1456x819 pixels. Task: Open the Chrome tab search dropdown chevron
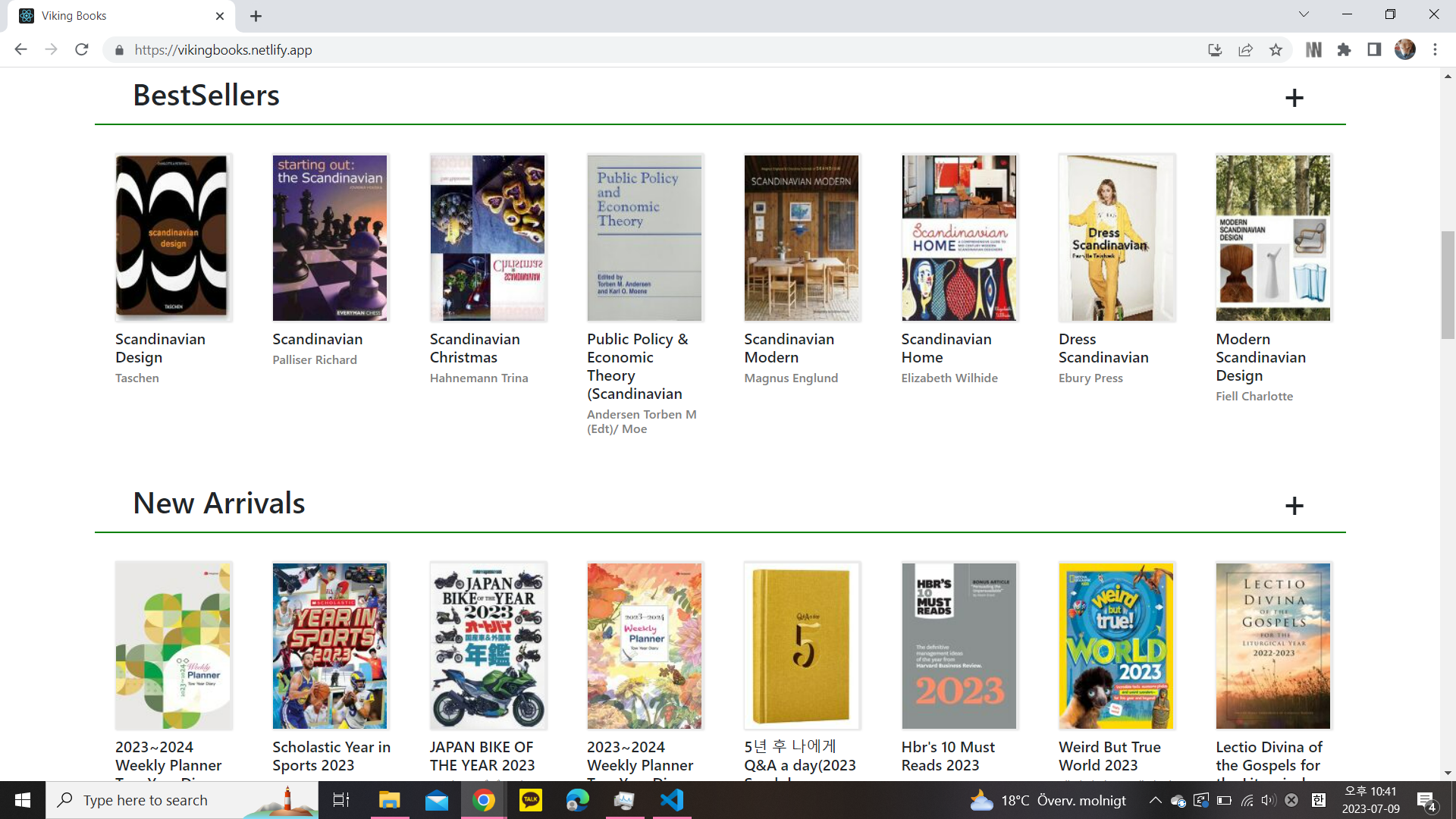(x=1304, y=14)
